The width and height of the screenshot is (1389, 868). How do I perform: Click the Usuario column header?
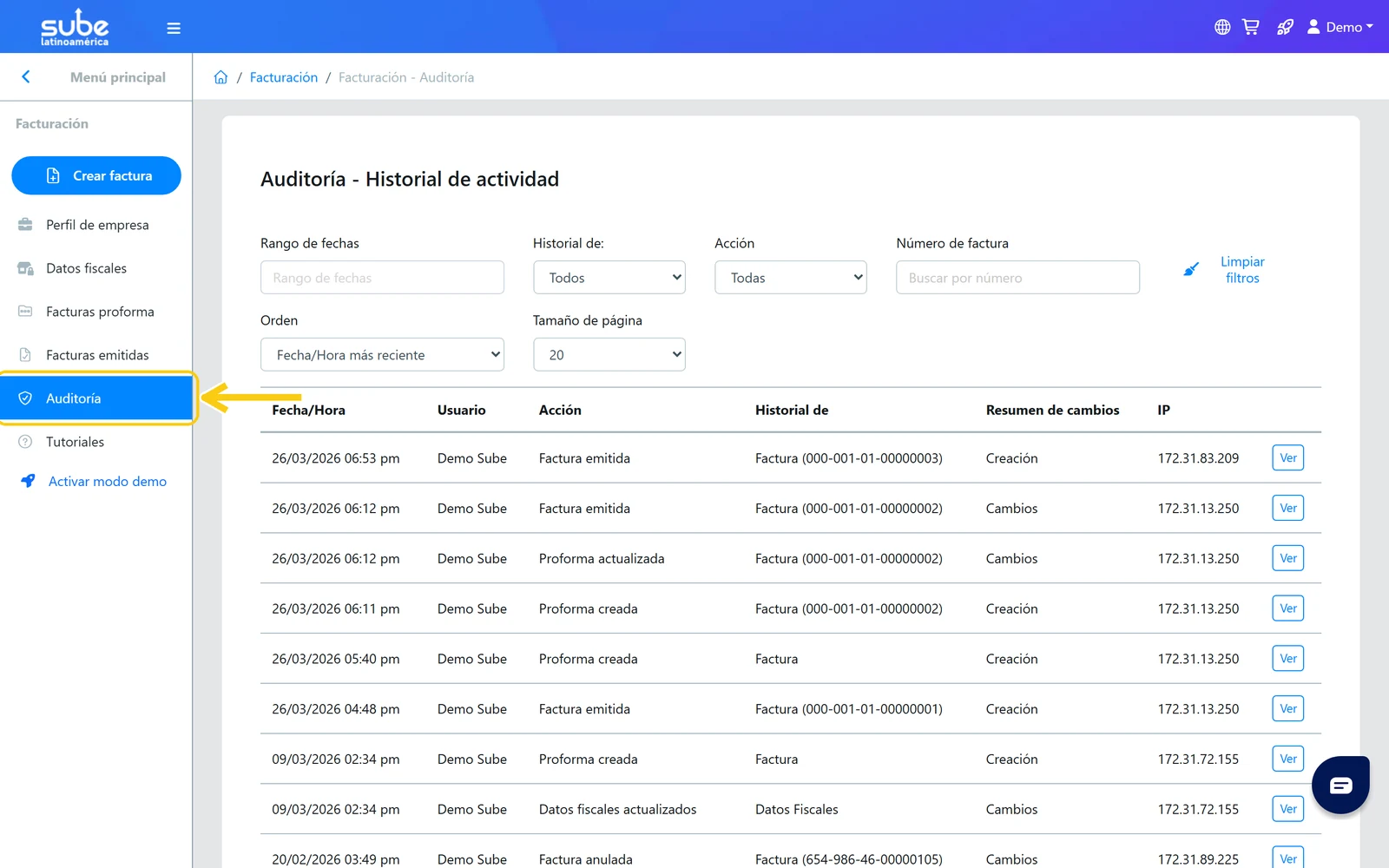(x=462, y=410)
